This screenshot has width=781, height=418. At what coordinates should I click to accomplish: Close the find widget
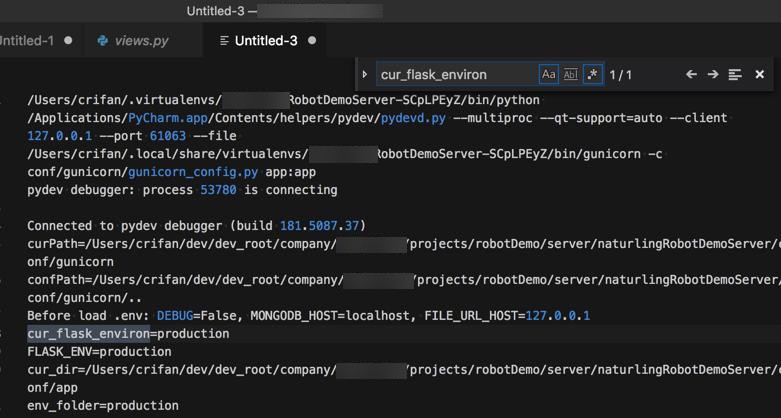click(760, 75)
